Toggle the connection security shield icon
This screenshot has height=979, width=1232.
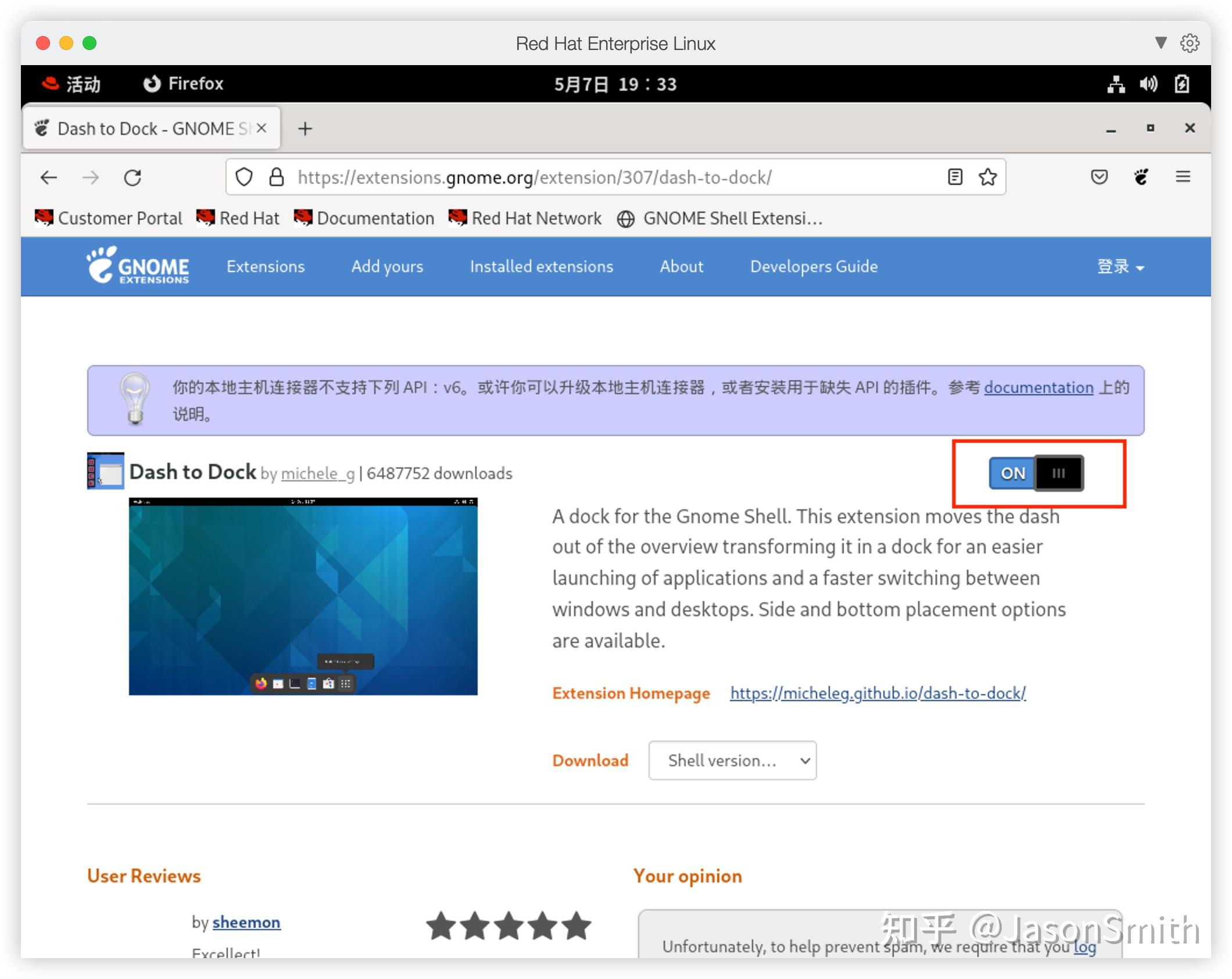(244, 177)
